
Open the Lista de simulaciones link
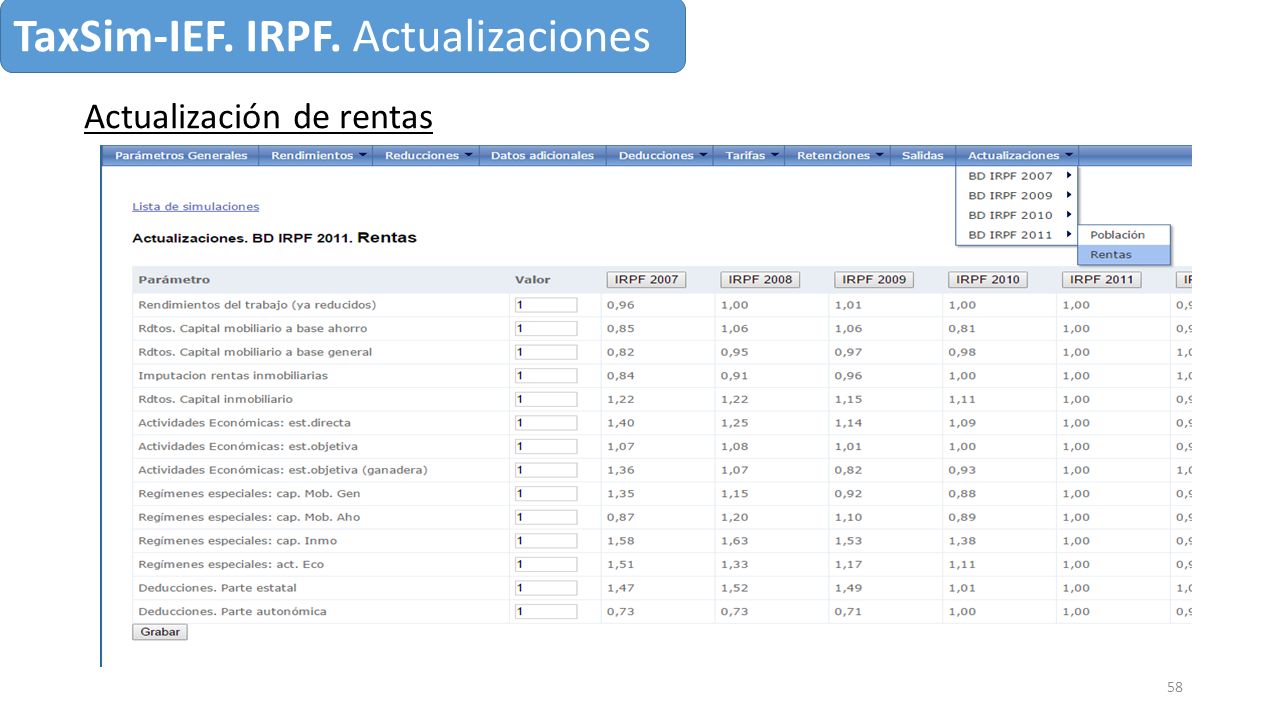click(x=195, y=207)
